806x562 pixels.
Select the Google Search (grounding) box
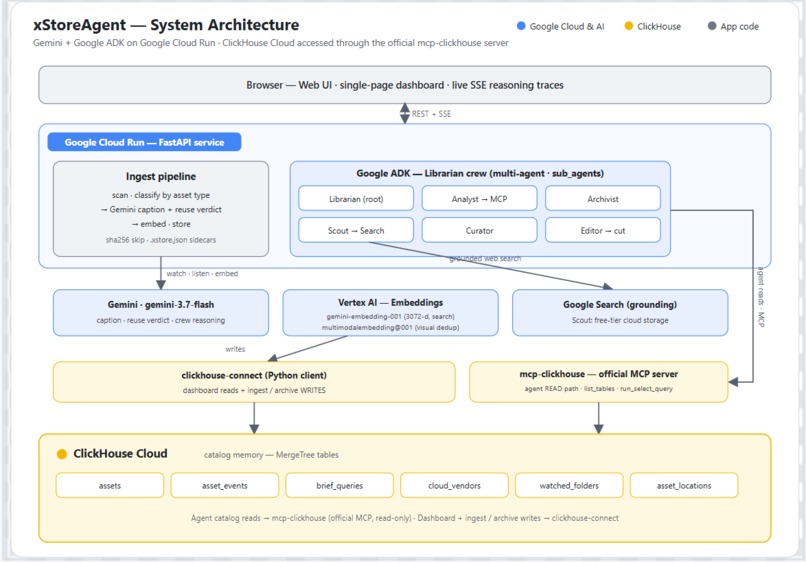[620, 313]
